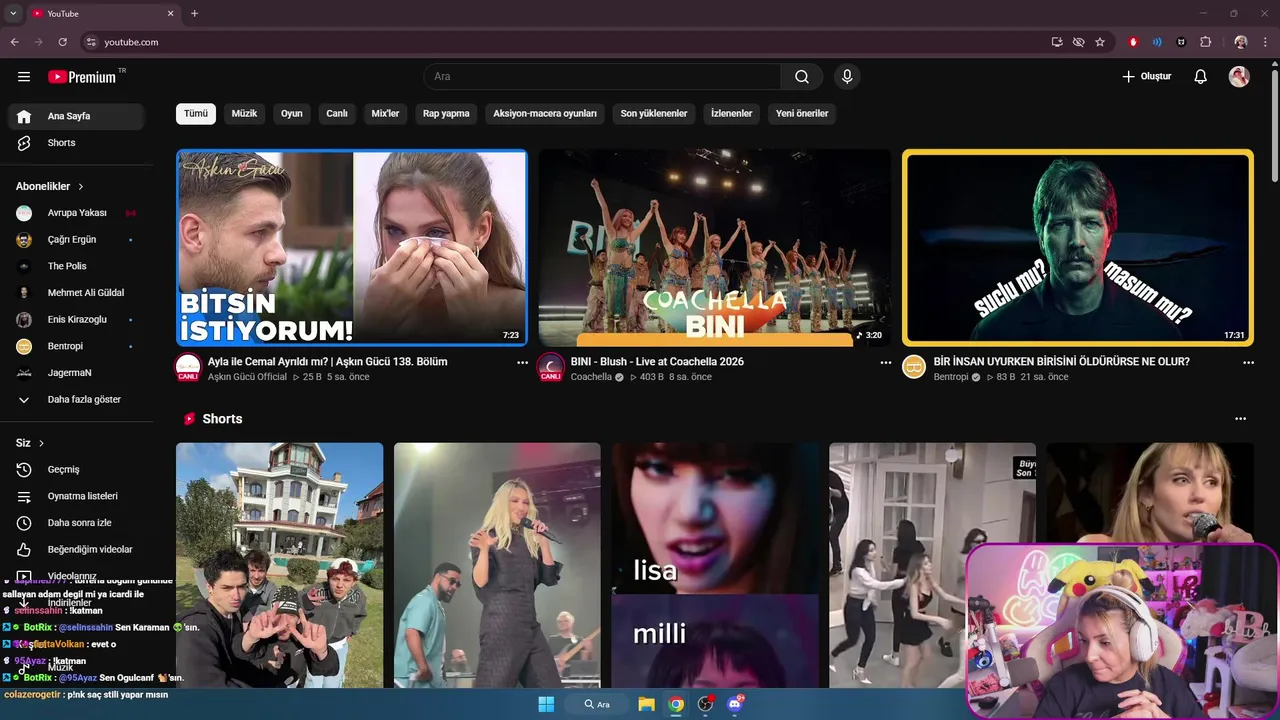Image resolution: width=1280 pixels, height=720 pixels.
Task: Open a new browser tab
Action: [x=194, y=13]
